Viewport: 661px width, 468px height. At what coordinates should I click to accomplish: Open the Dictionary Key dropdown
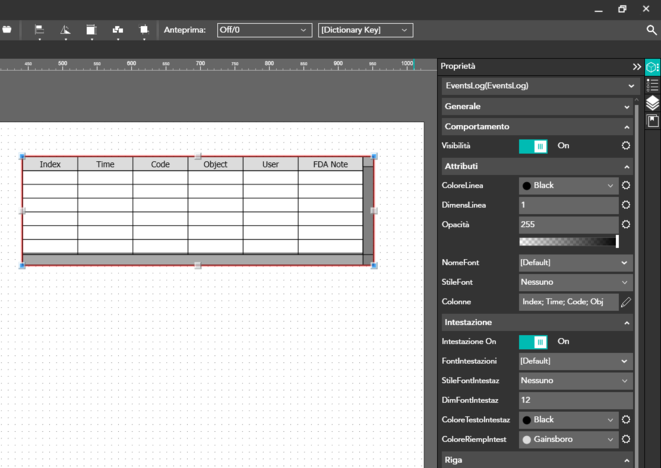[365, 30]
